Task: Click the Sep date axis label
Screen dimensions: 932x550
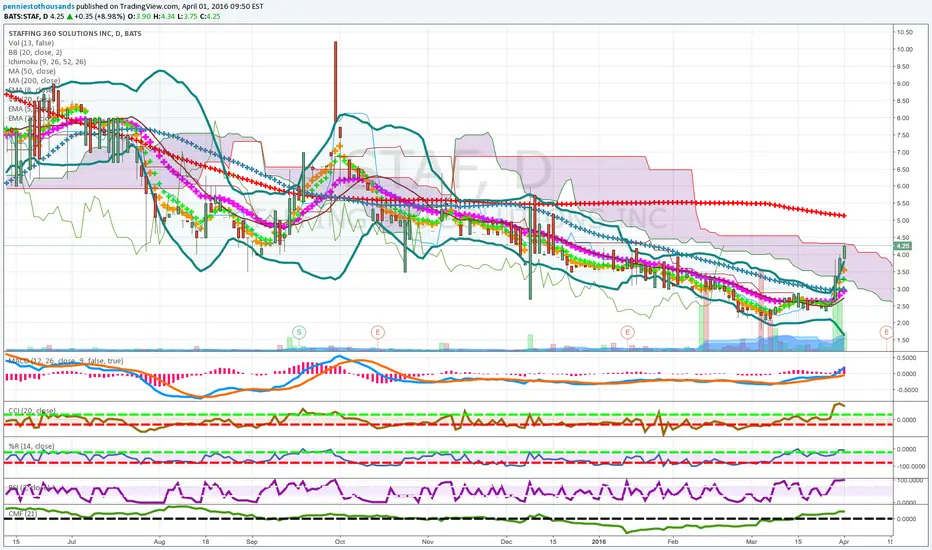Action: (x=252, y=542)
